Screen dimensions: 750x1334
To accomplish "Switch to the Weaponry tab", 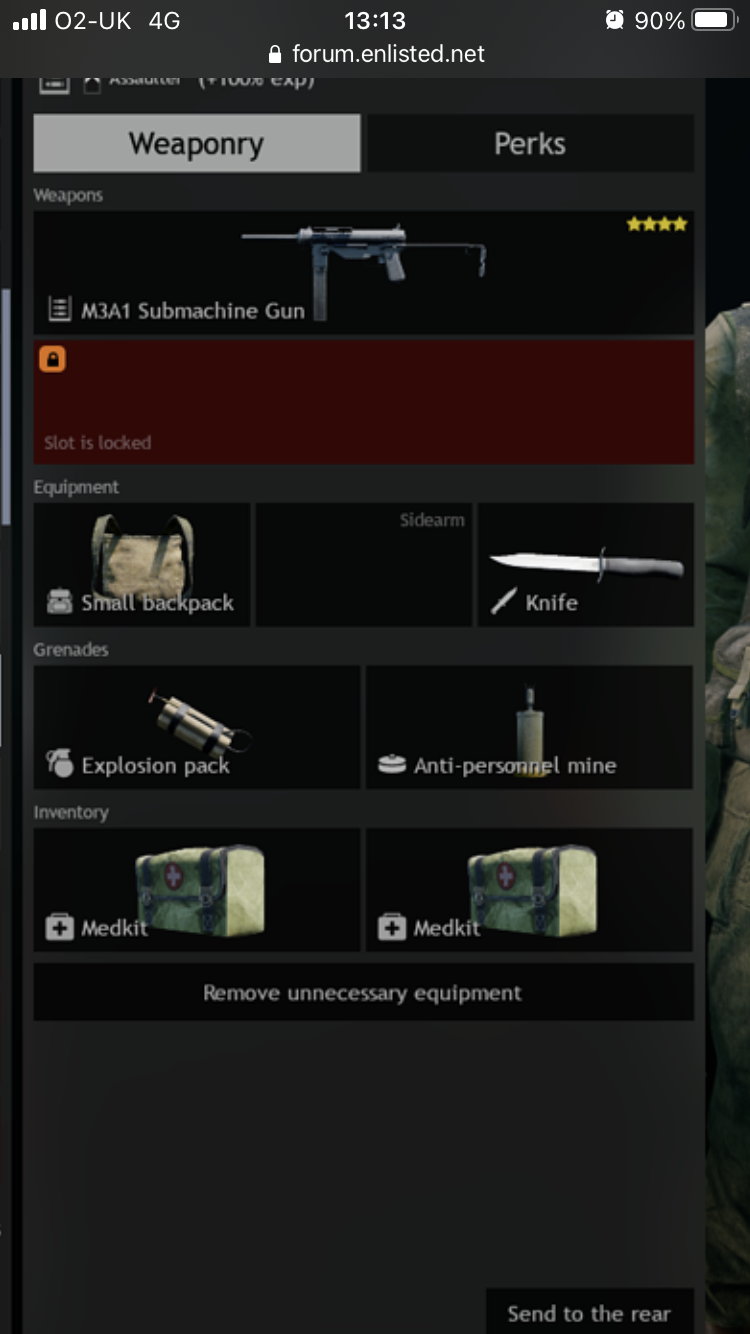I will point(197,143).
